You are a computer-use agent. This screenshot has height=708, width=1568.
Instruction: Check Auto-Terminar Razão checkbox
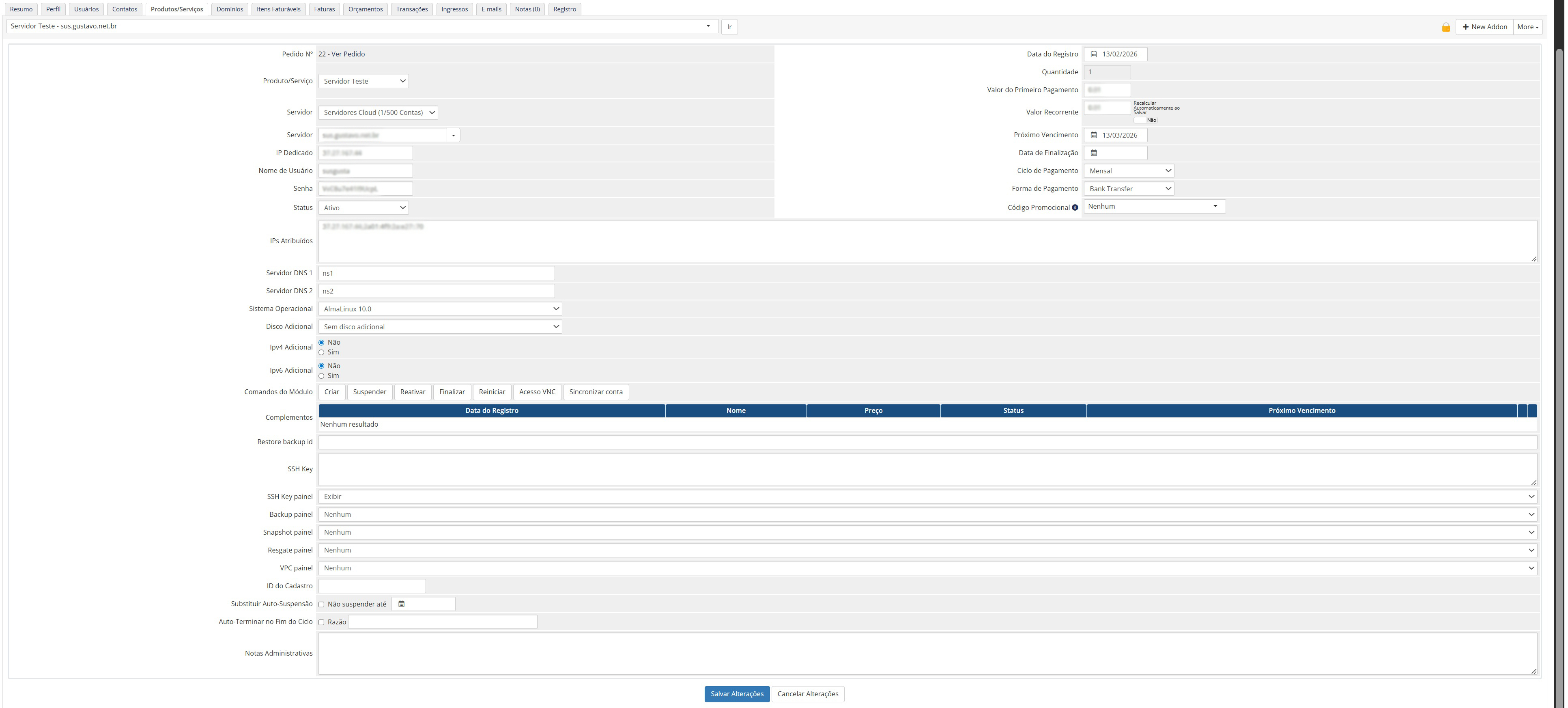321,622
